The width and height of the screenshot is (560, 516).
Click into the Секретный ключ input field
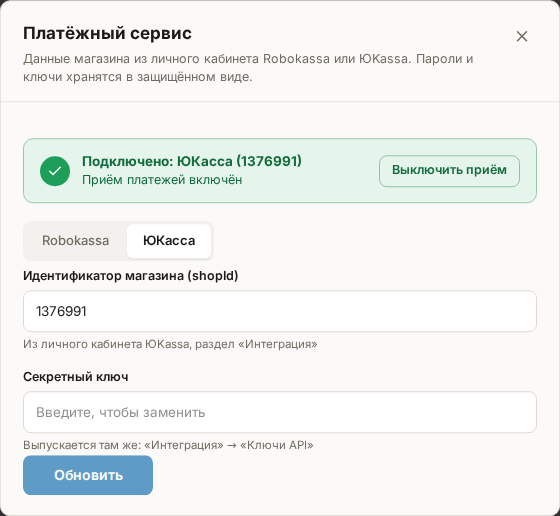click(x=280, y=412)
